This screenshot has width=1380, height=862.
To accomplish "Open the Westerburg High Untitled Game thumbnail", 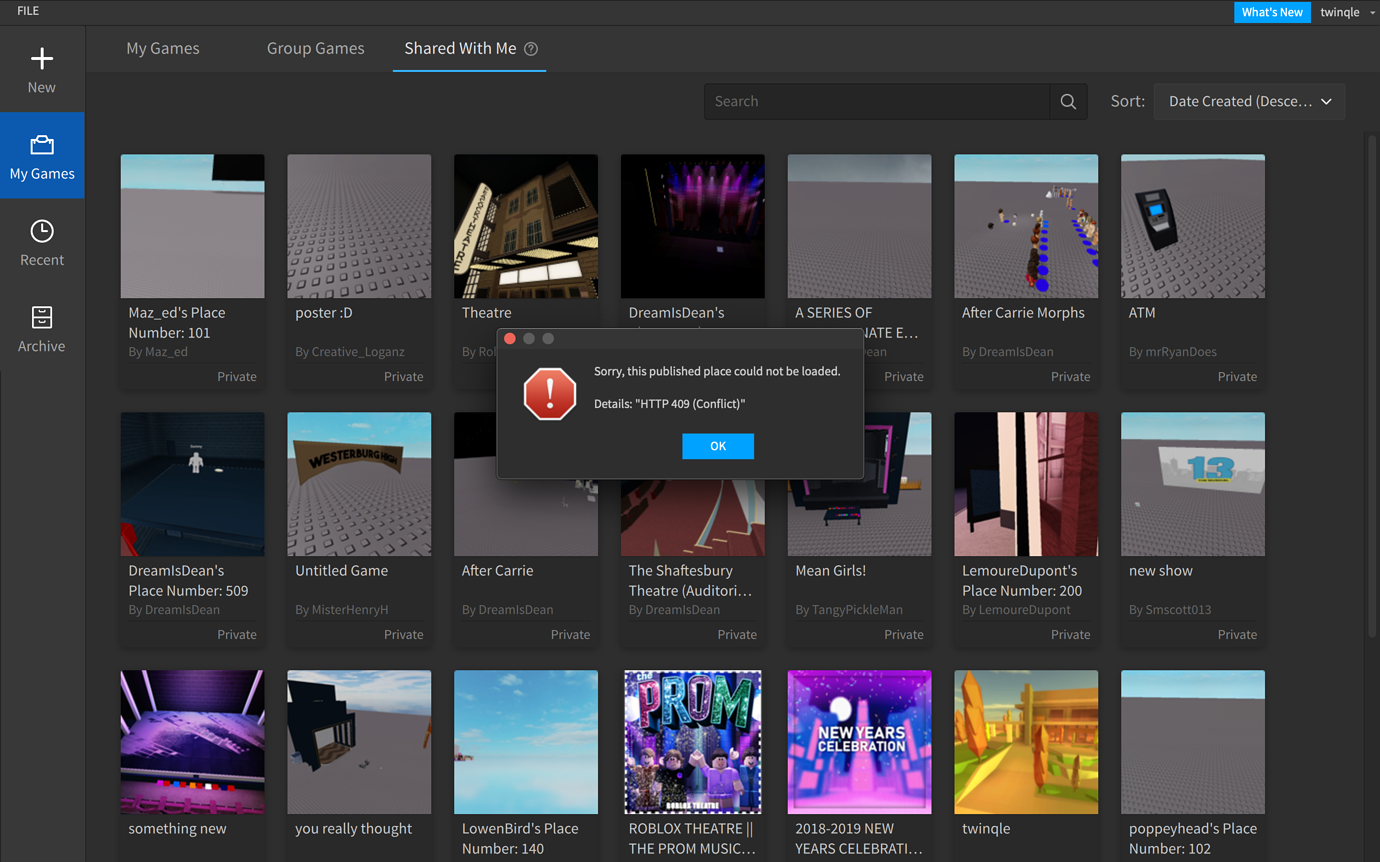I will (x=359, y=484).
